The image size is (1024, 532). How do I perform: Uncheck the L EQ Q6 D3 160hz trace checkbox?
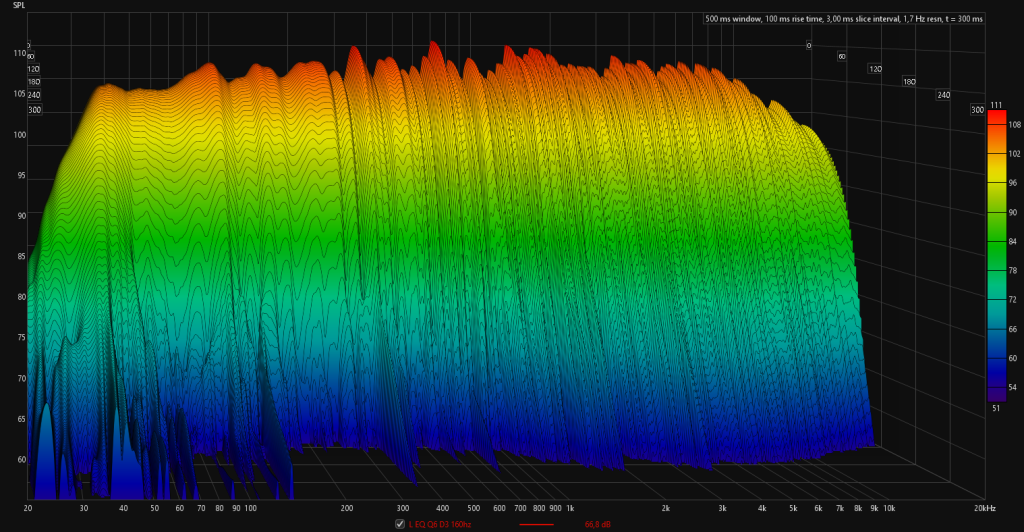(401, 523)
